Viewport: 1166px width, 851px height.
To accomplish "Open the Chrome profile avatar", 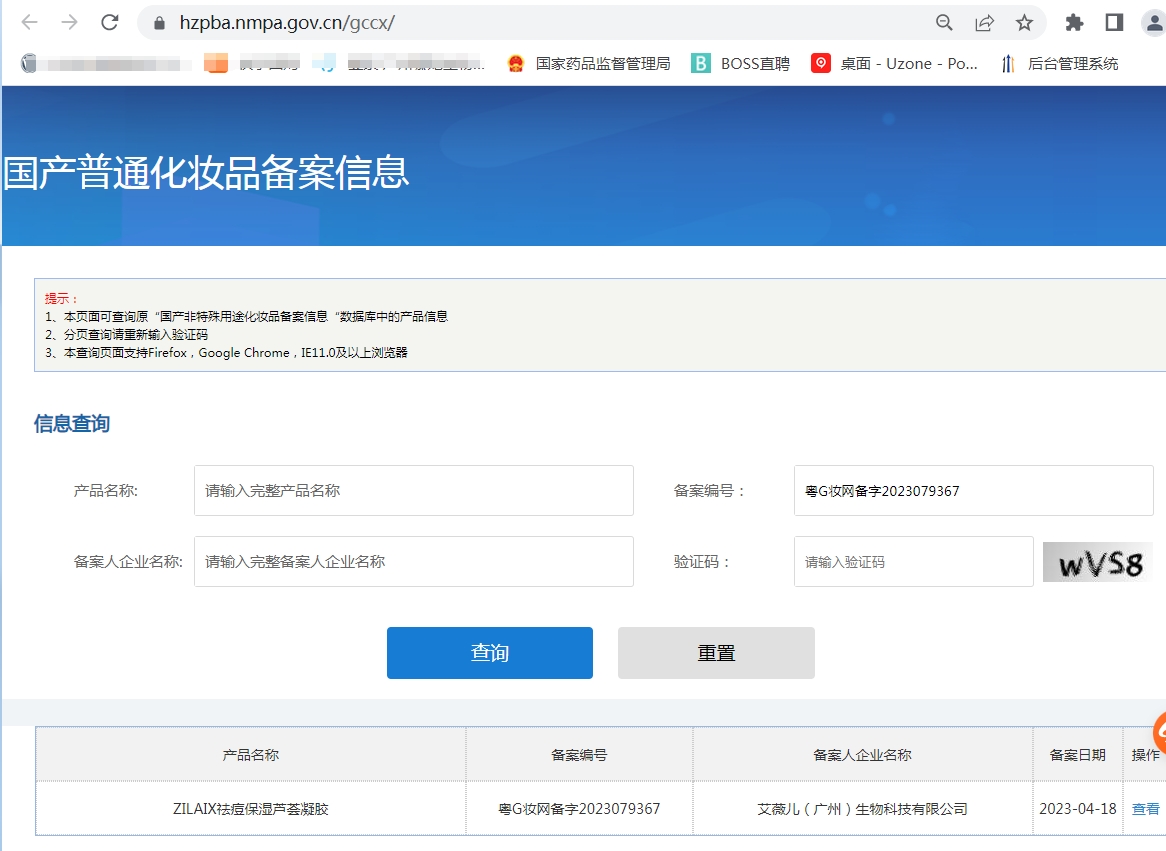I will click(1153, 22).
